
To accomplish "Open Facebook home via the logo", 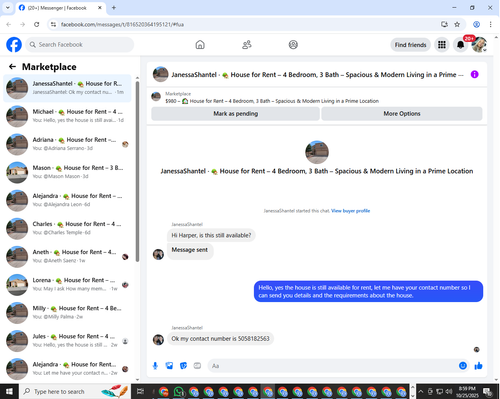I will pos(14,45).
